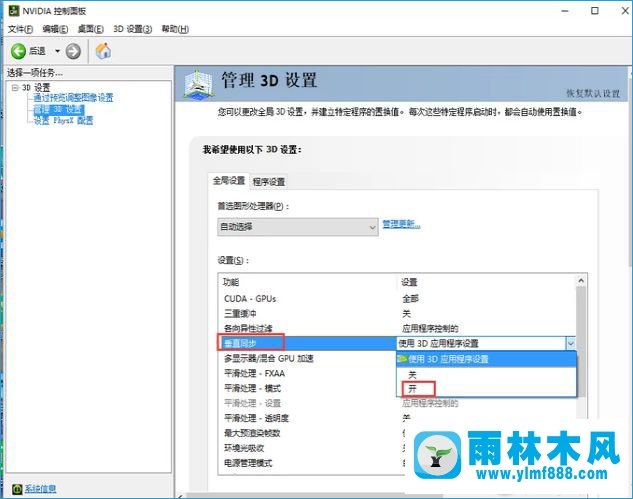Switch to 全局设置 tab
Image resolution: width=633 pixels, height=499 pixels.
pos(228,180)
